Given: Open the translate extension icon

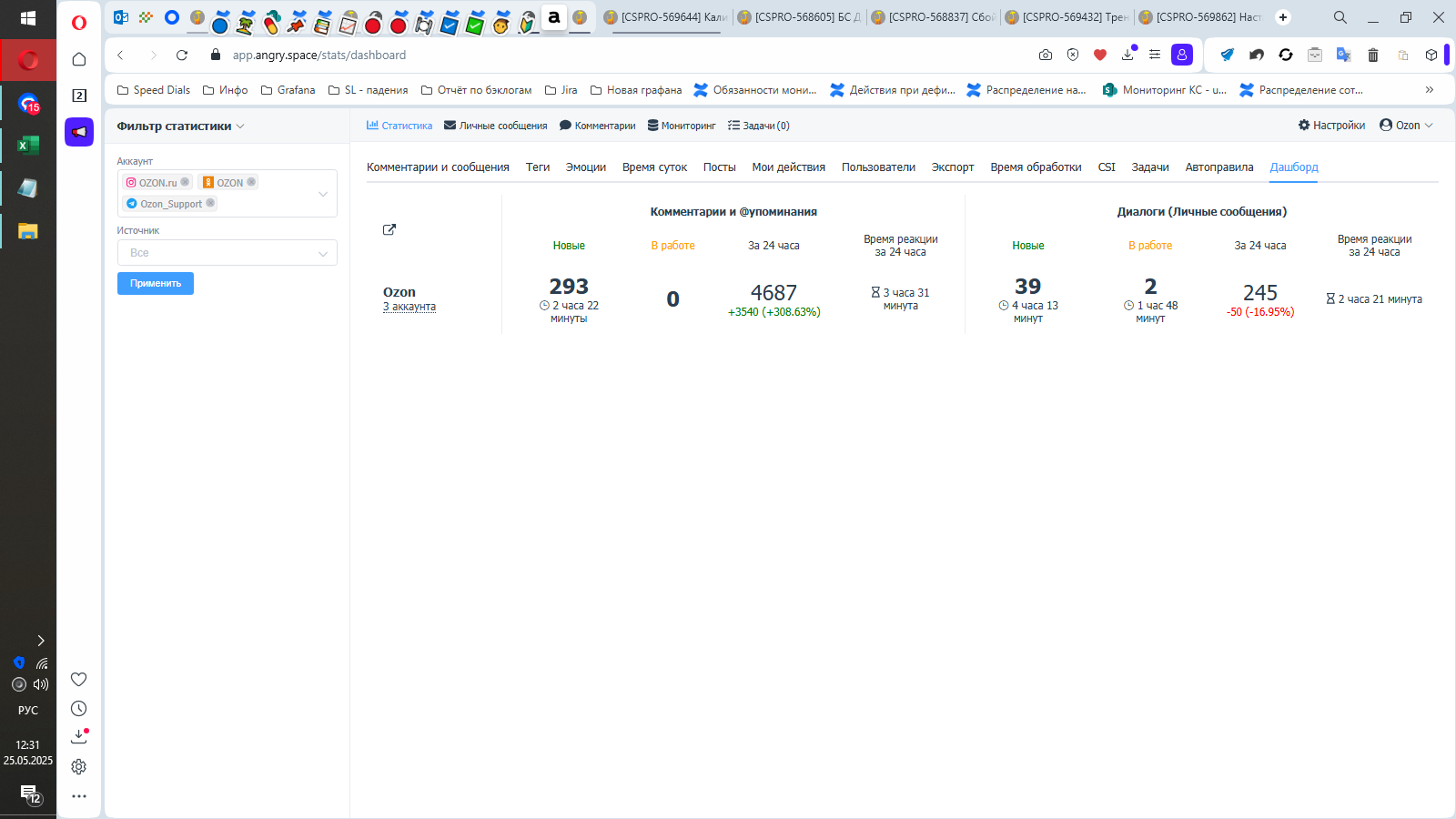Looking at the screenshot, I should tap(1344, 55).
